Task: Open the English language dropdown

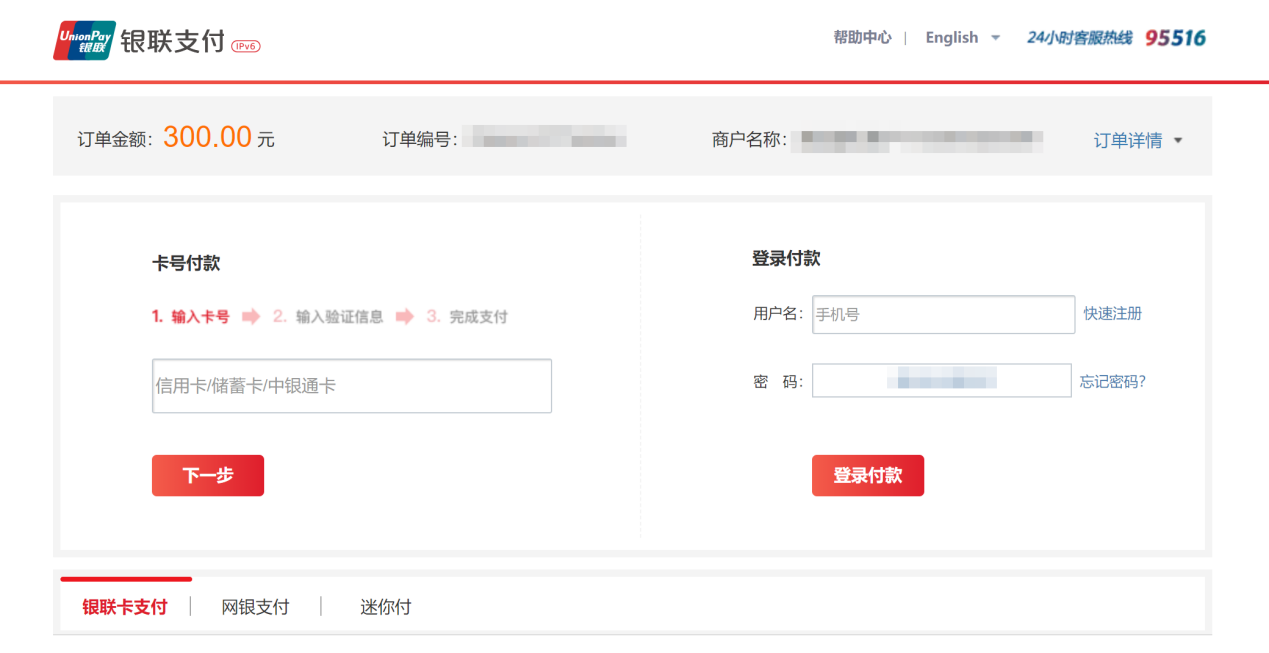Action: tap(962, 38)
